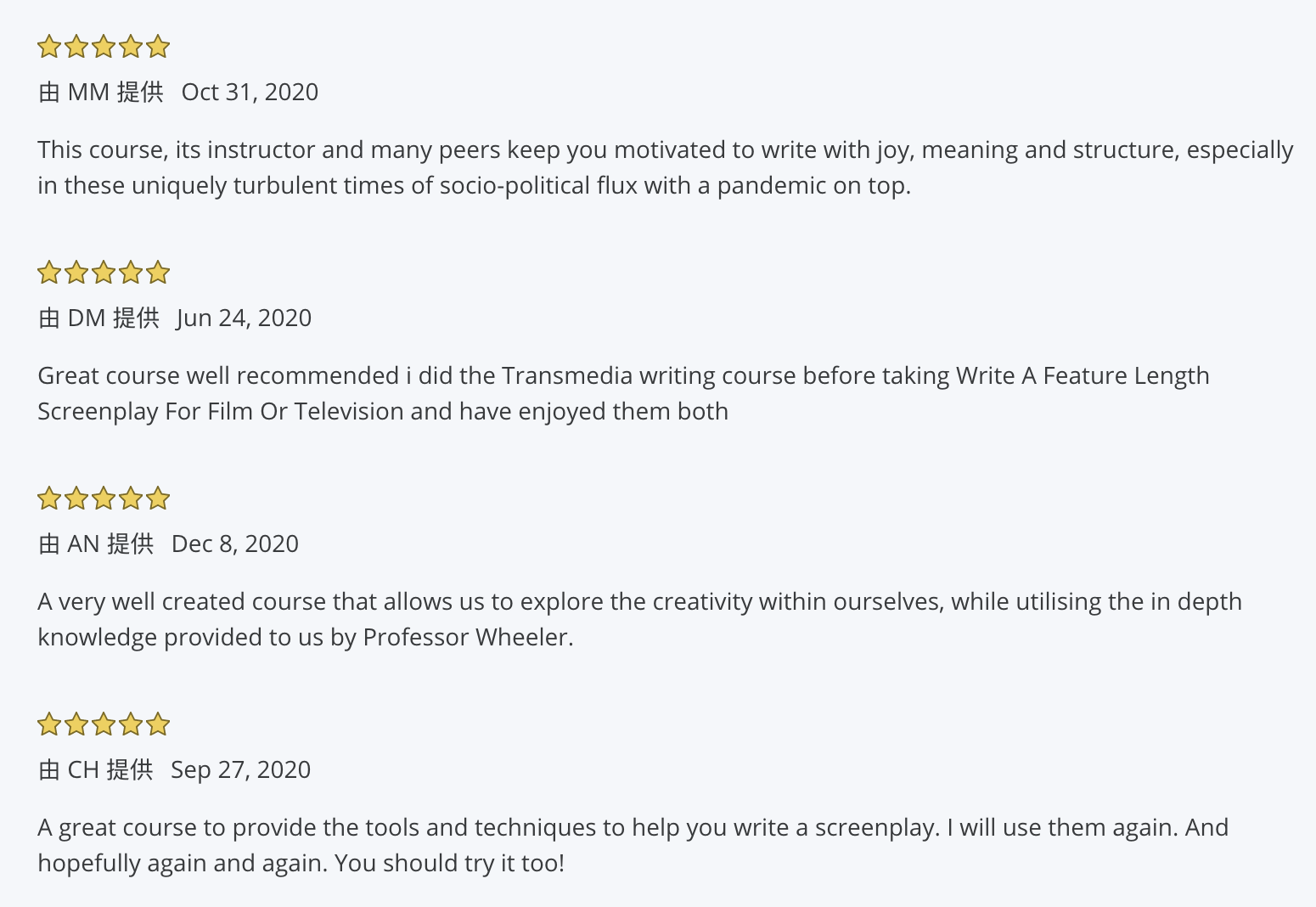Click second star of CH's review rating
Viewport: 1316px width, 907px height.
click(76, 724)
